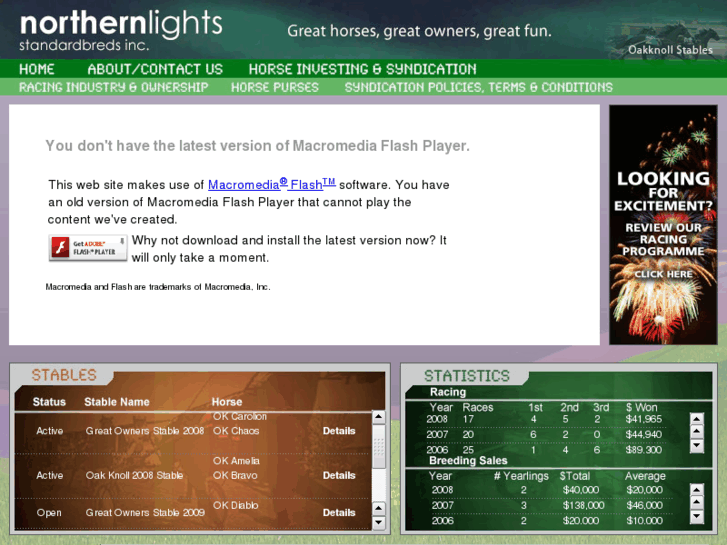Click the Open status of Stable 2009
The width and height of the screenshot is (727, 545).
pyautogui.click(x=49, y=513)
